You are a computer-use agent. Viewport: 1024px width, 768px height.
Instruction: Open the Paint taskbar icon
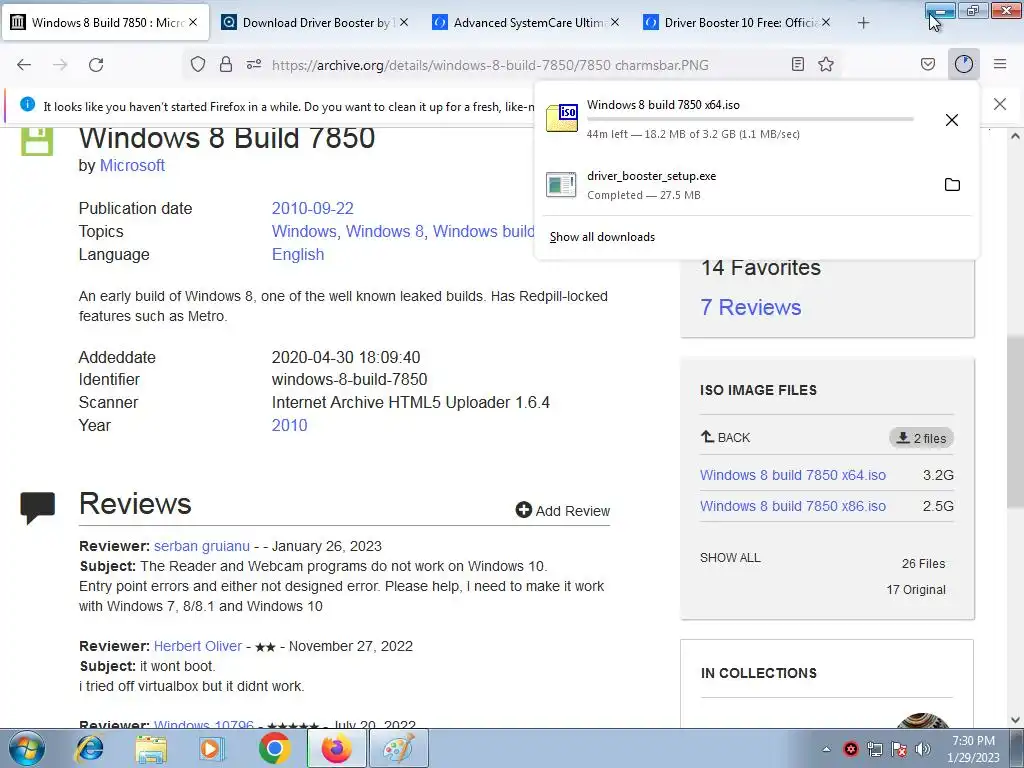tap(399, 748)
